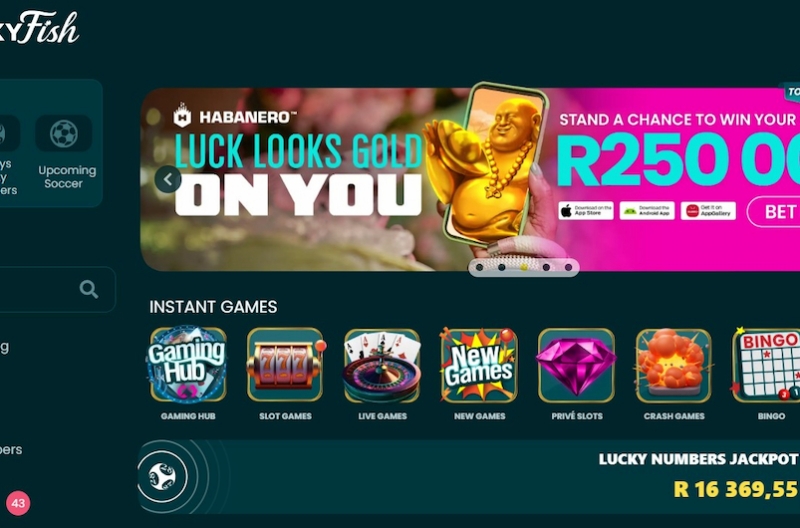Click the AppGallery download badge
This screenshot has width=800, height=528.
708,211
